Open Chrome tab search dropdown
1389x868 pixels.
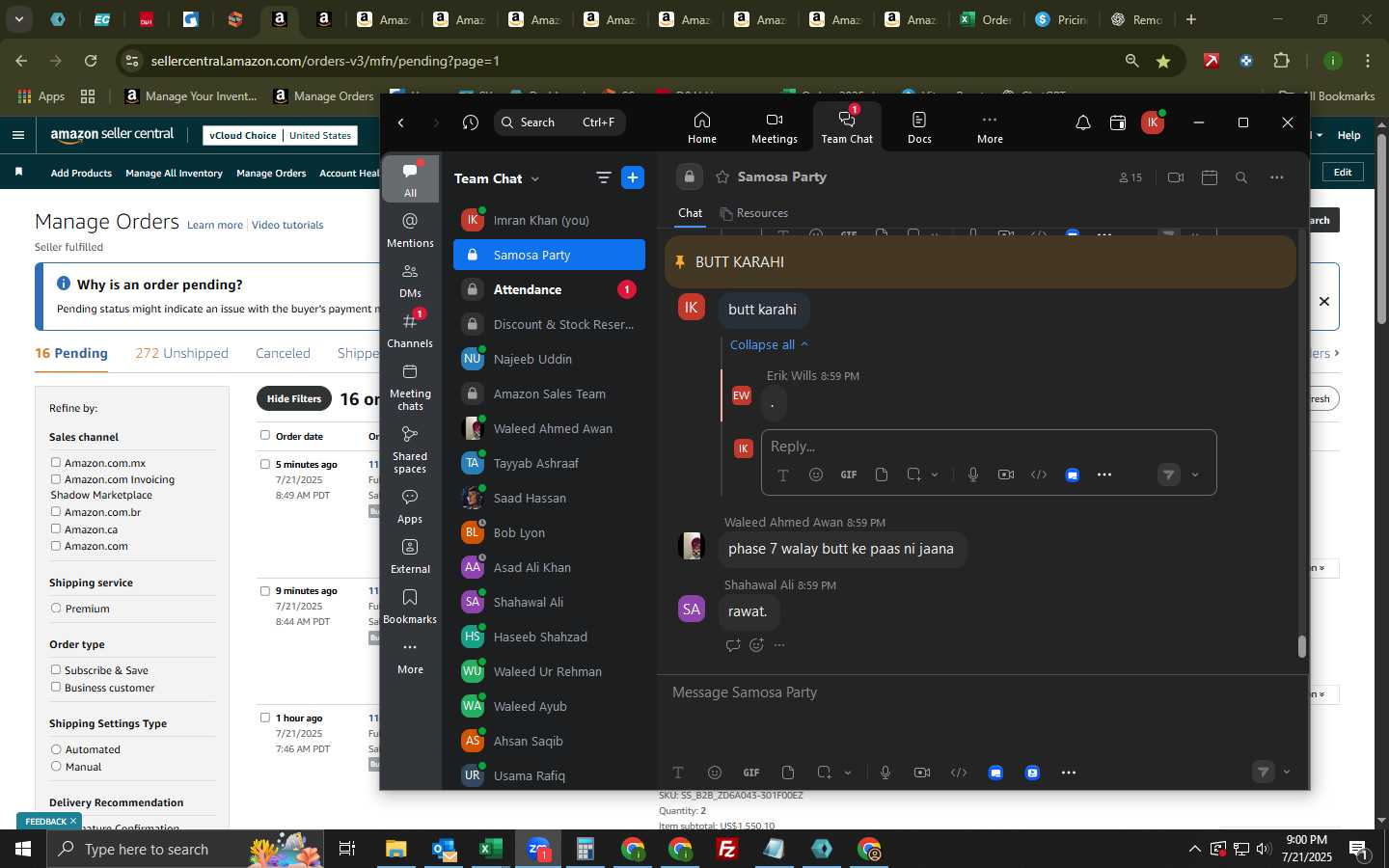click(18, 19)
